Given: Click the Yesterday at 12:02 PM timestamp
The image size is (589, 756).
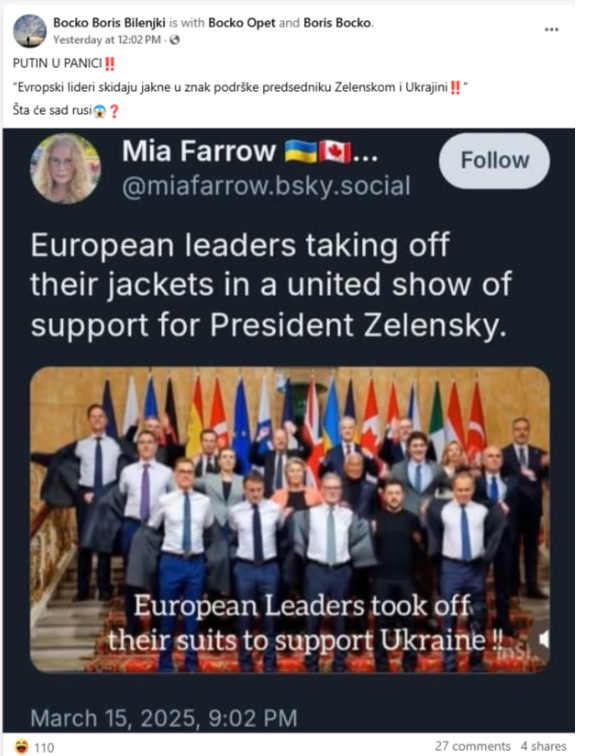Looking at the screenshot, I should point(107,40).
